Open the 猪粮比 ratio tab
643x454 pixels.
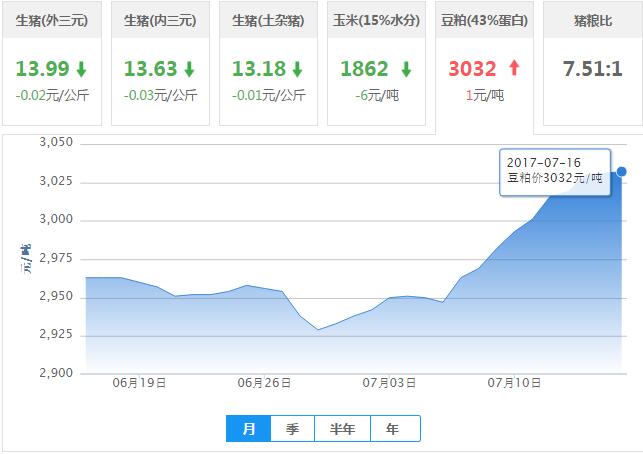click(x=593, y=63)
